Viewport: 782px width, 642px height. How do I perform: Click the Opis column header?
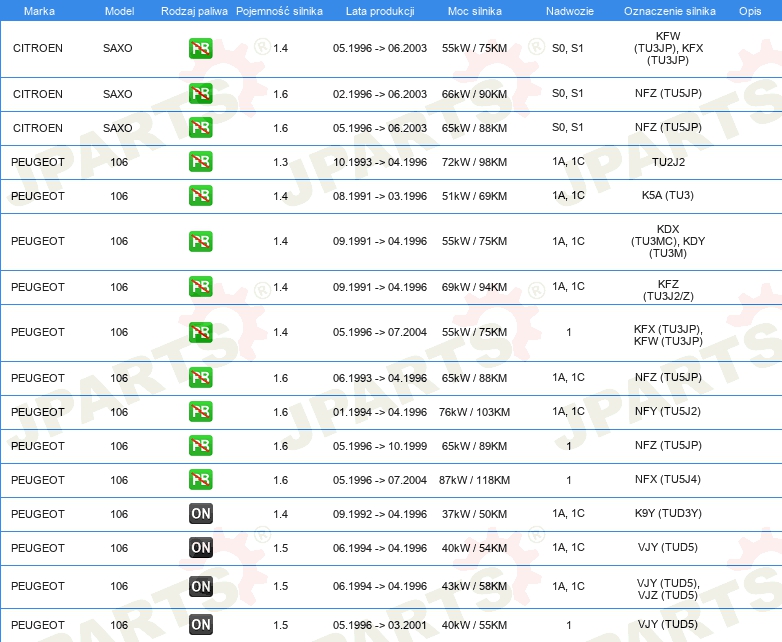750,11
